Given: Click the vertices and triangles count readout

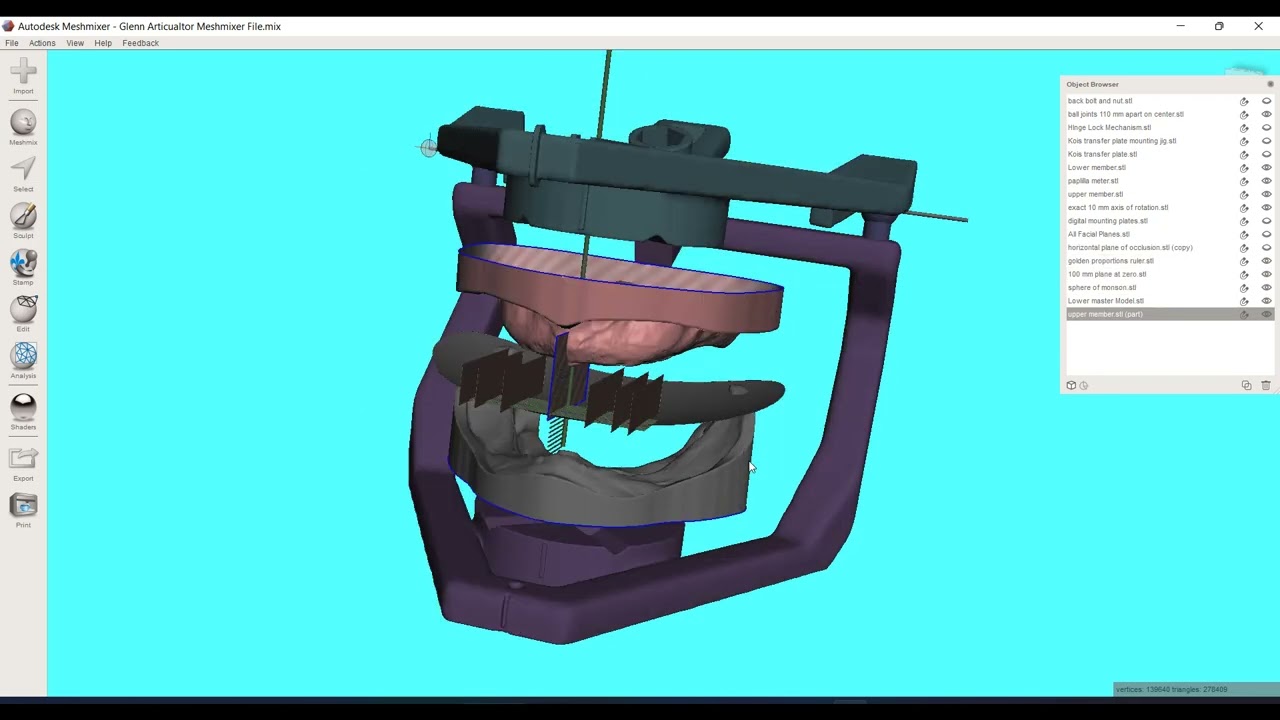Looking at the screenshot, I should (1171, 689).
